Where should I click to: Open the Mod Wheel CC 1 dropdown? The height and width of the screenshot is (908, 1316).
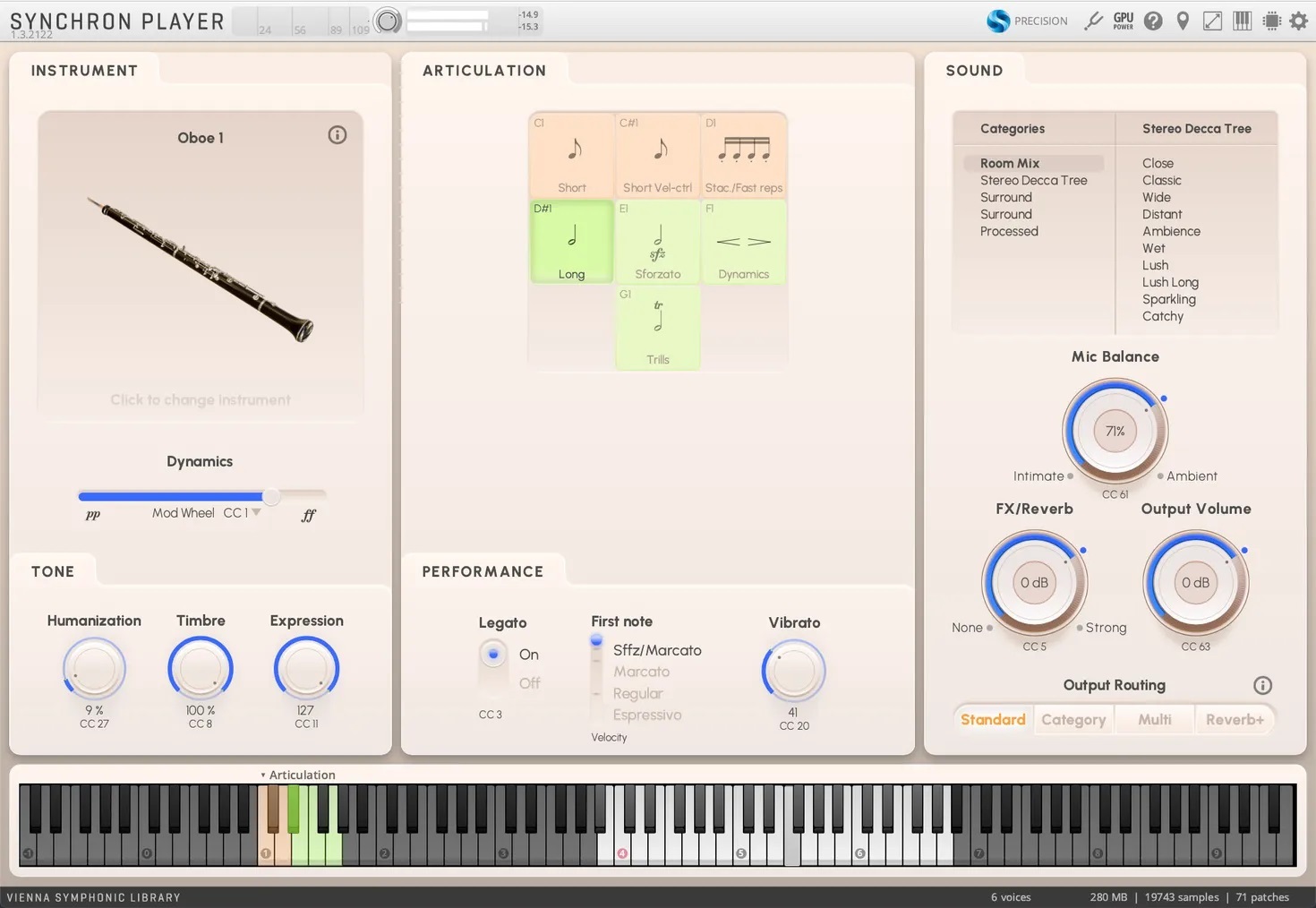pyautogui.click(x=256, y=513)
